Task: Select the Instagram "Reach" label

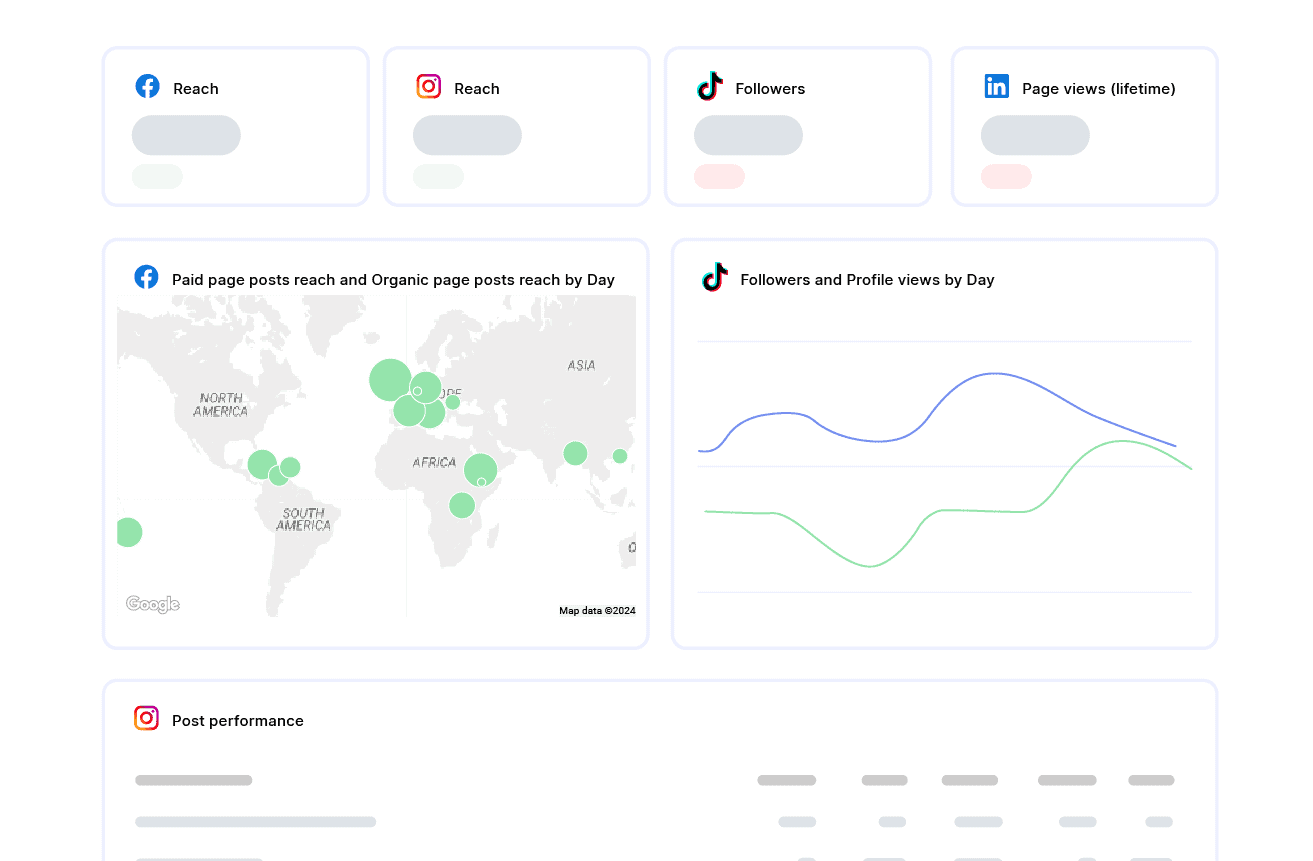Action: 477,89
